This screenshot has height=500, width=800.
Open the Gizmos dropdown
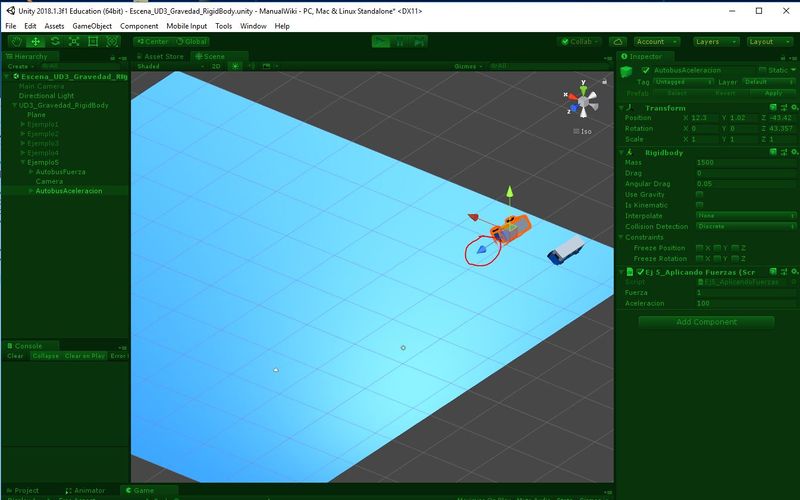468,66
